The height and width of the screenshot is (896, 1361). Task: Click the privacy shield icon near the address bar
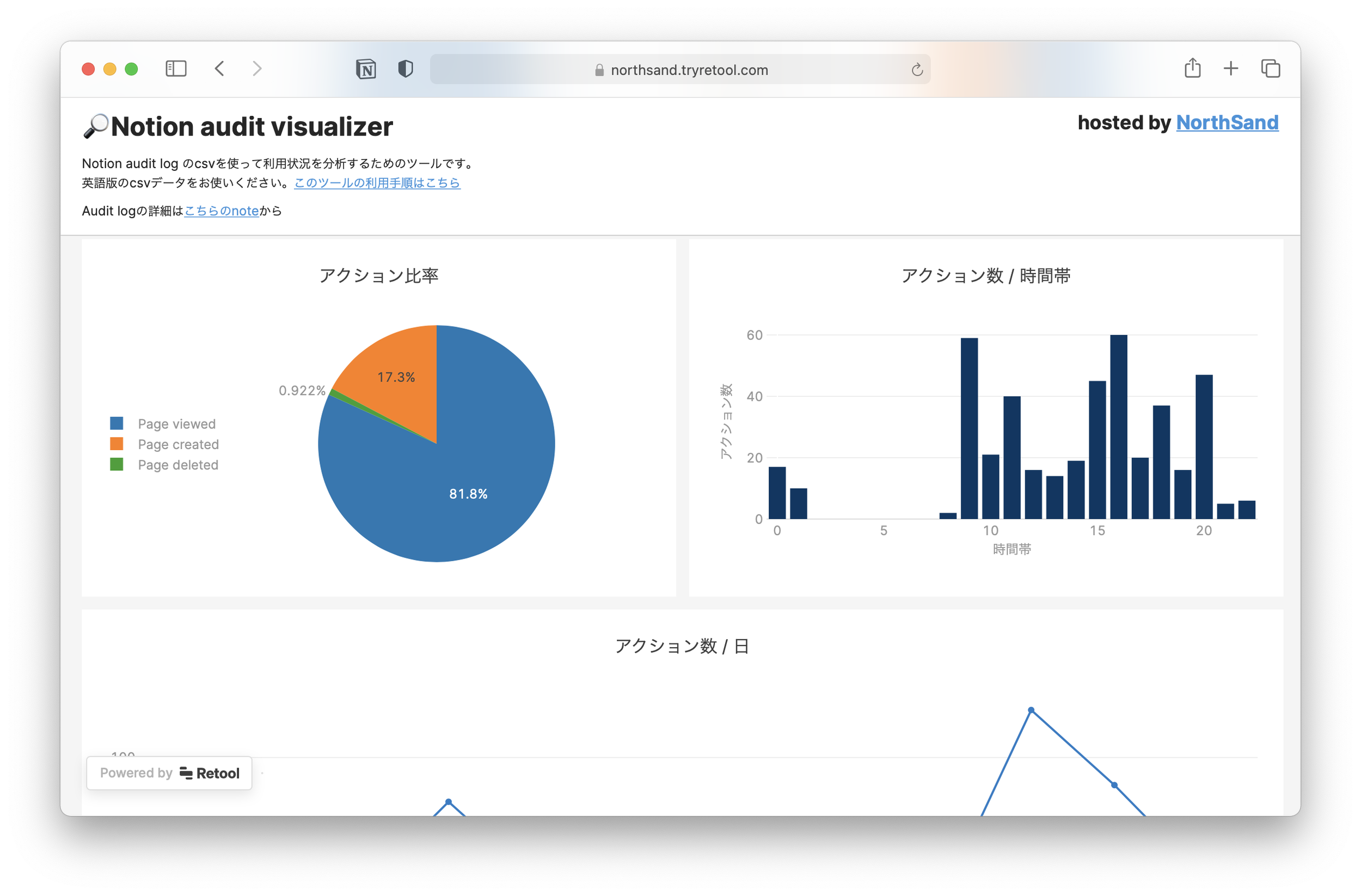[x=405, y=69]
